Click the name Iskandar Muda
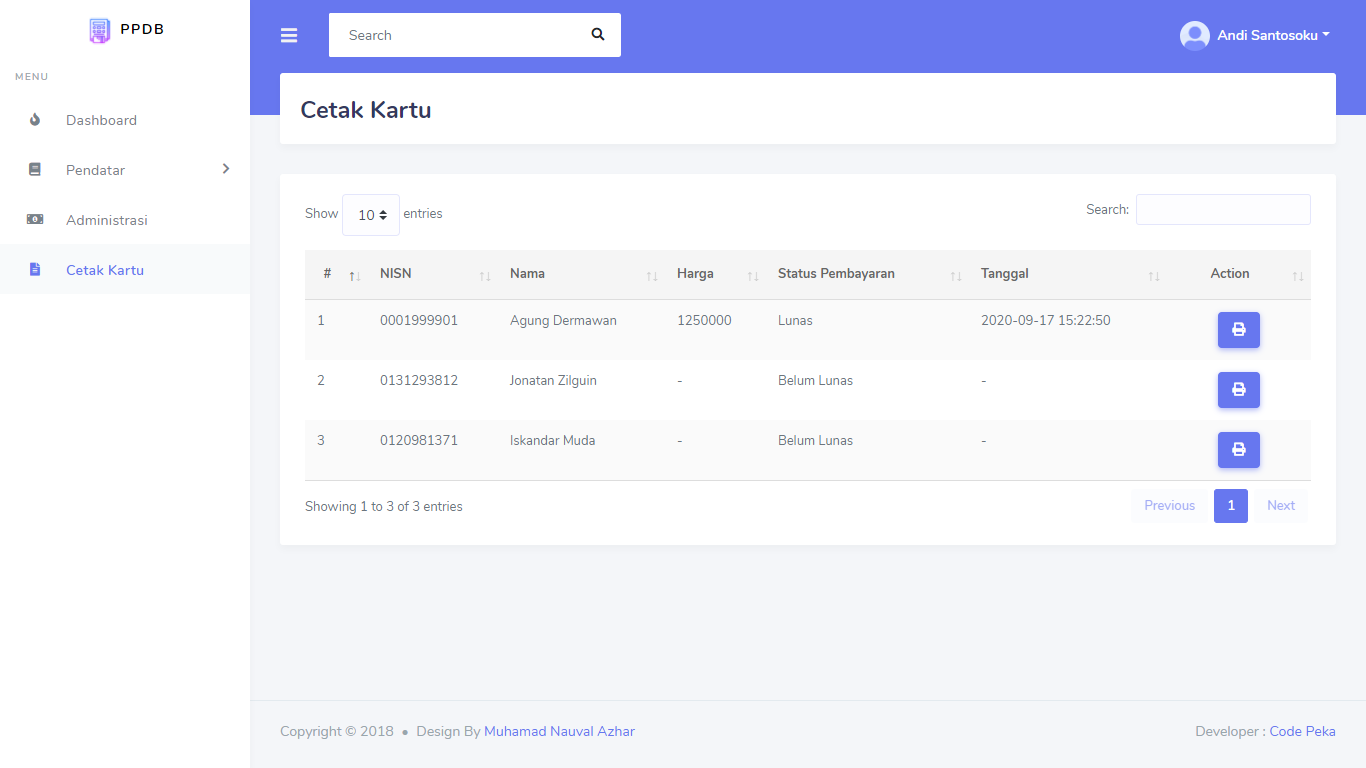Image resolution: width=1366 pixels, height=768 pixels. click(x=552, y=441)
